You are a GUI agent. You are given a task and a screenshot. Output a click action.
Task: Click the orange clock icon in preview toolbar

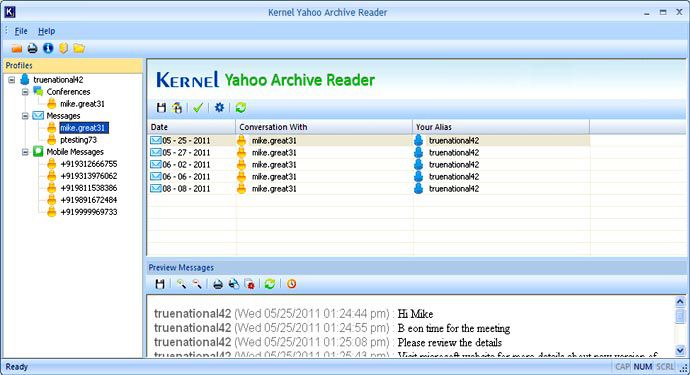(x=291, y=284)
